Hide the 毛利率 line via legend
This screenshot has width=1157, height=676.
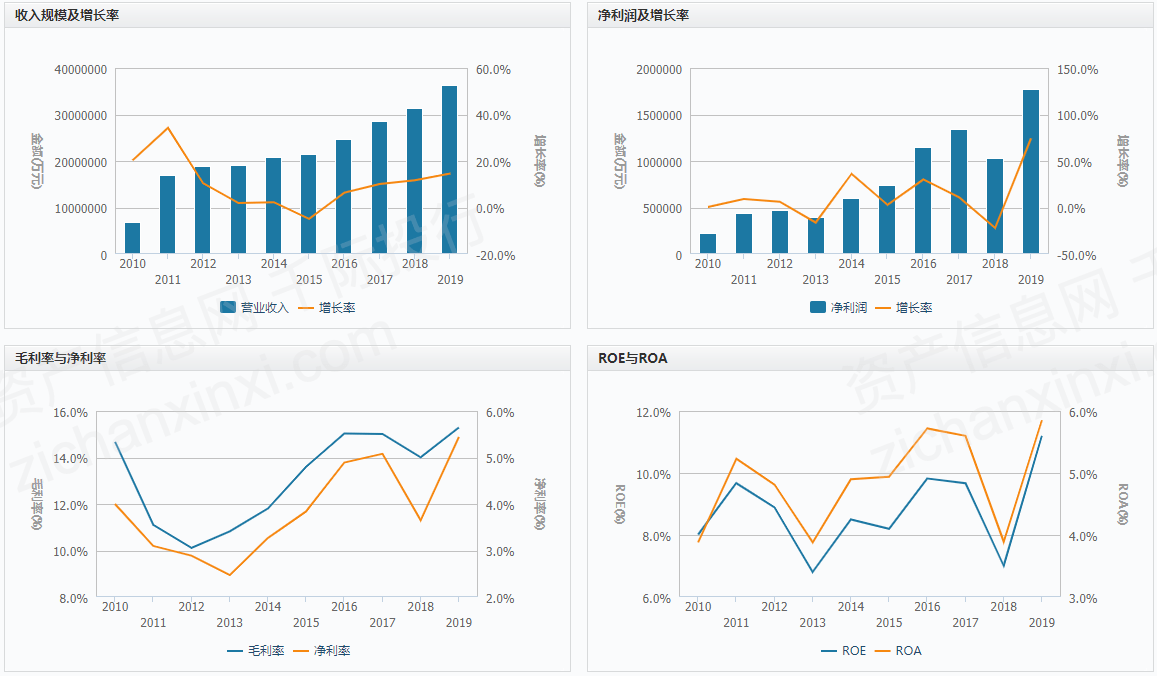(x=255, y=651)
